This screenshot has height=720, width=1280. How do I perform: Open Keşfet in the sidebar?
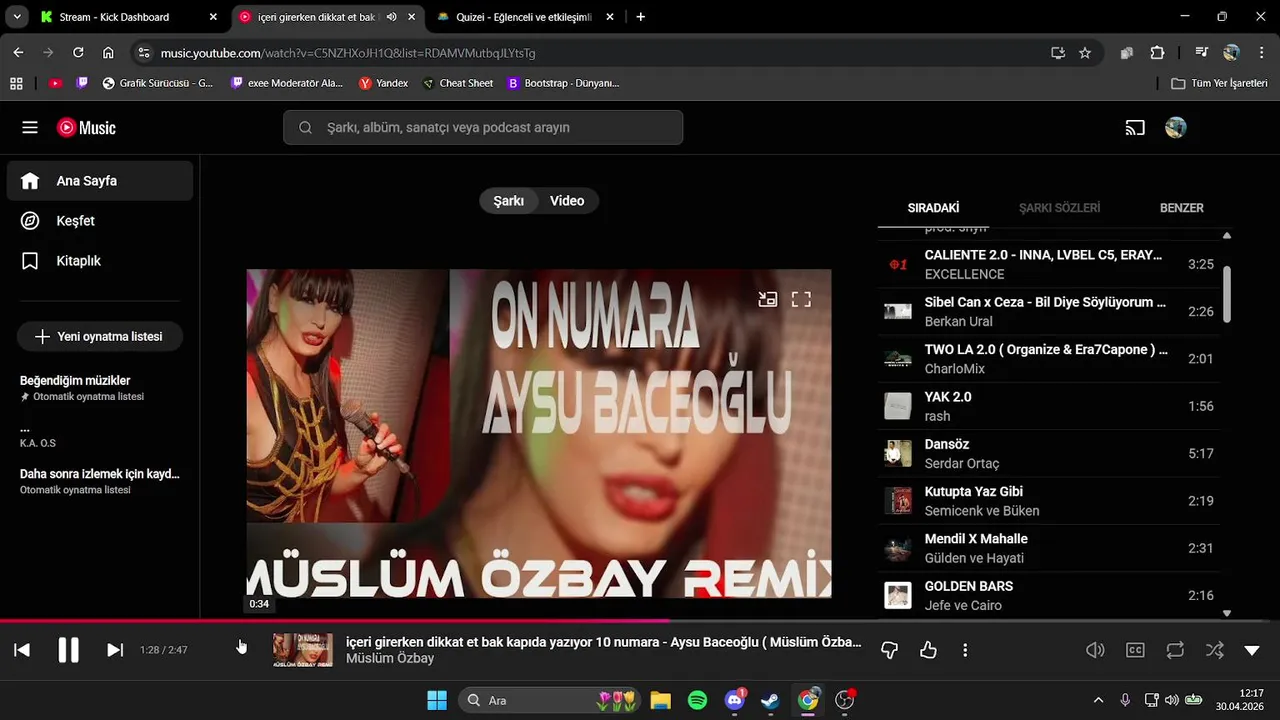coord(100,221)
